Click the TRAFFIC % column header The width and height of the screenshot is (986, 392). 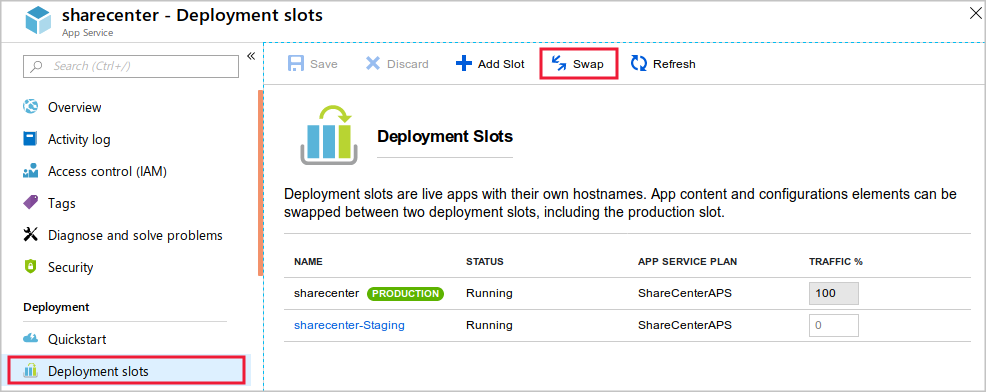click(835, 261)
